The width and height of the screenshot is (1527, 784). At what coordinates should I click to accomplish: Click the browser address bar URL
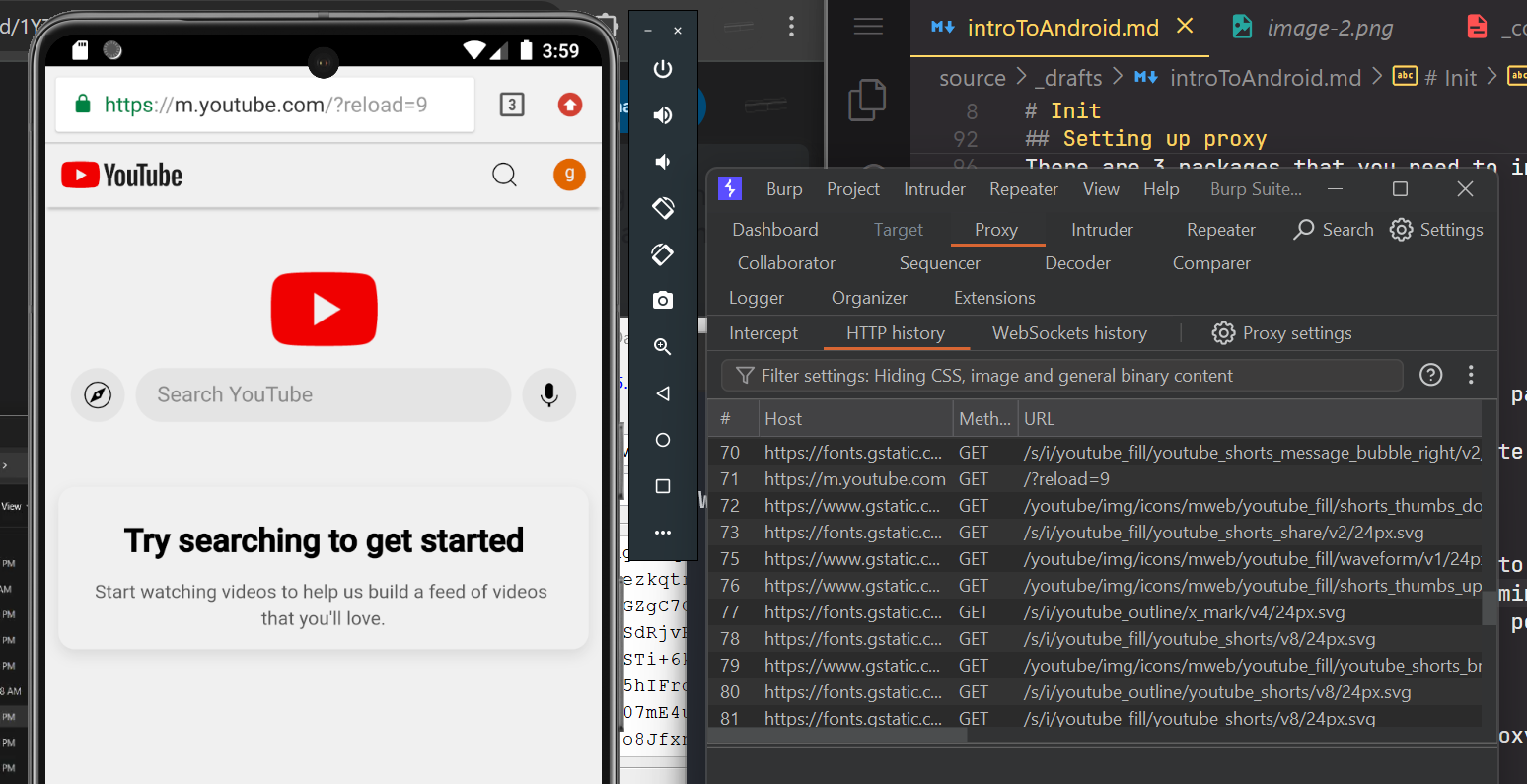tap(266, 105)
